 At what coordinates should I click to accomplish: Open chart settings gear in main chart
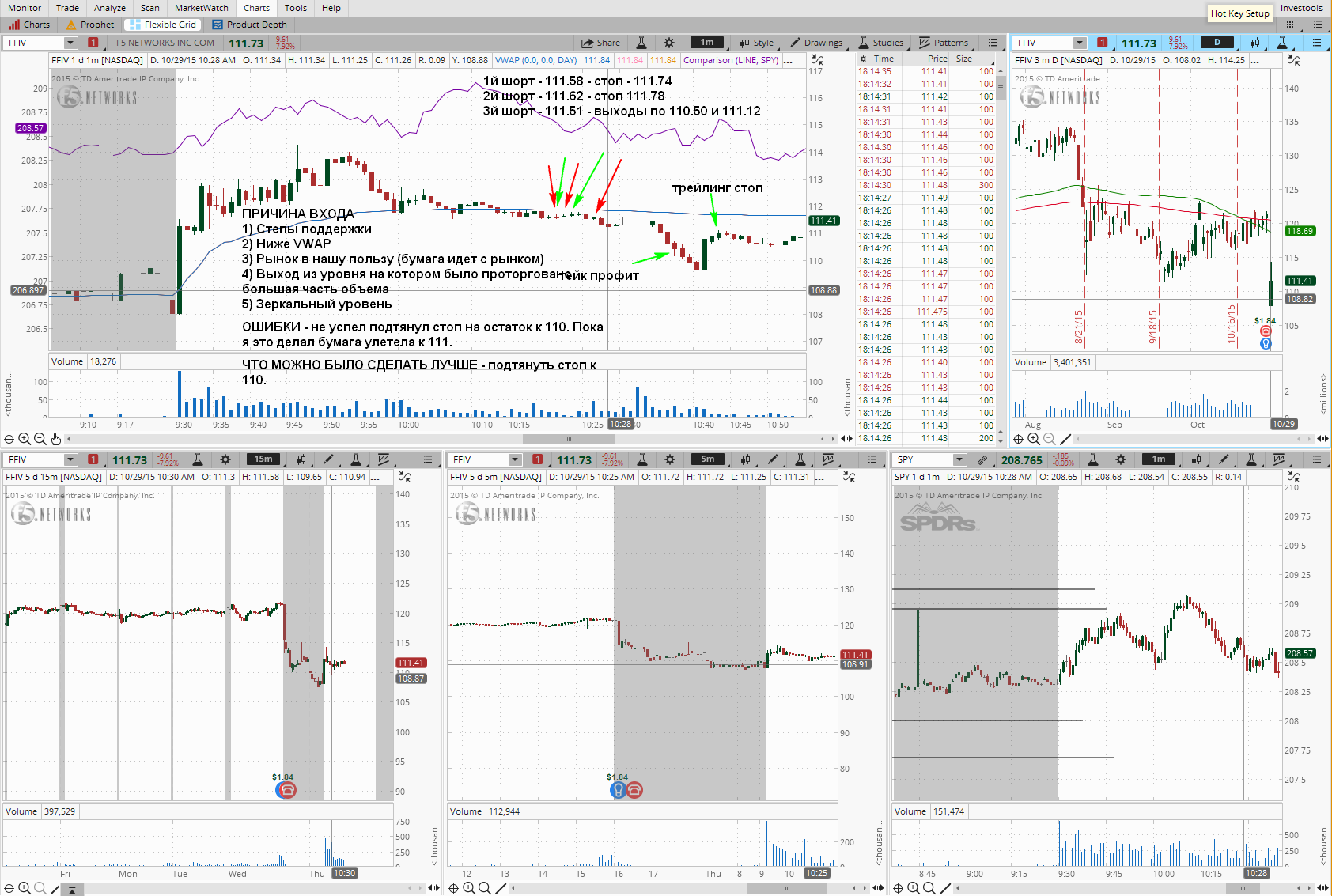pyautogui.click(x=669, y=43)
